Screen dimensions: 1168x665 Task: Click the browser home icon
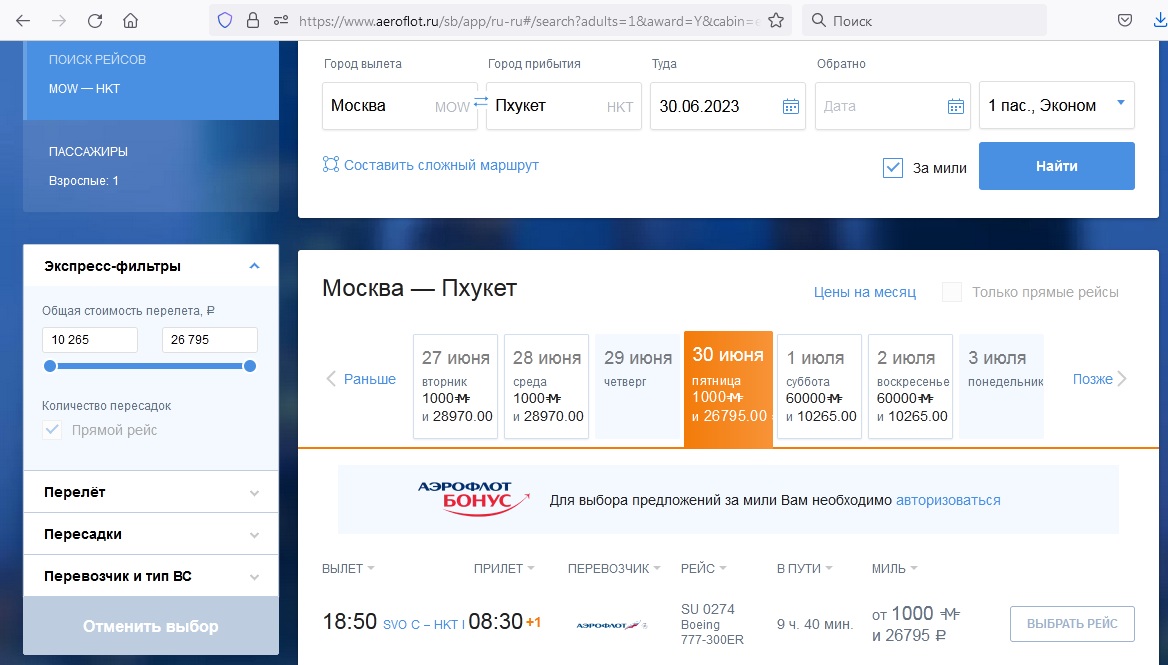click(130, 20)
